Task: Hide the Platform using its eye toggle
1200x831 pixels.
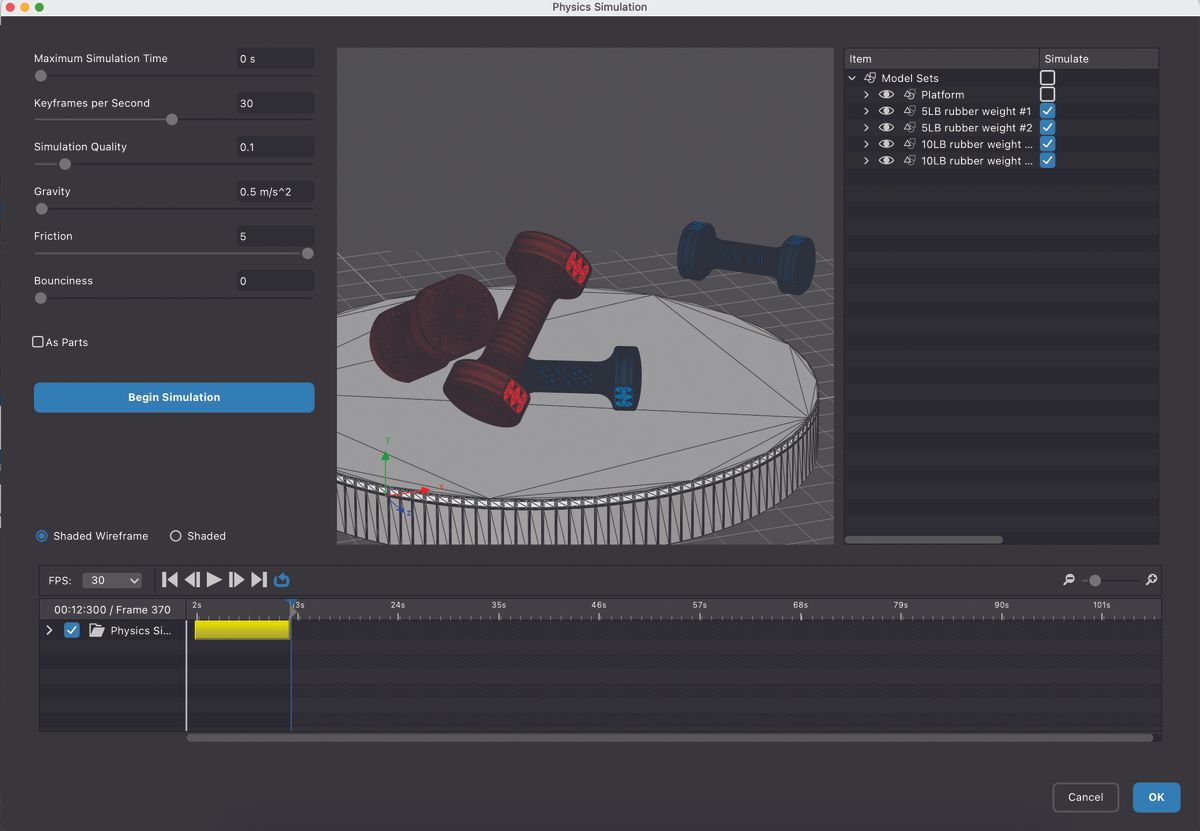Action: (886, 94)
